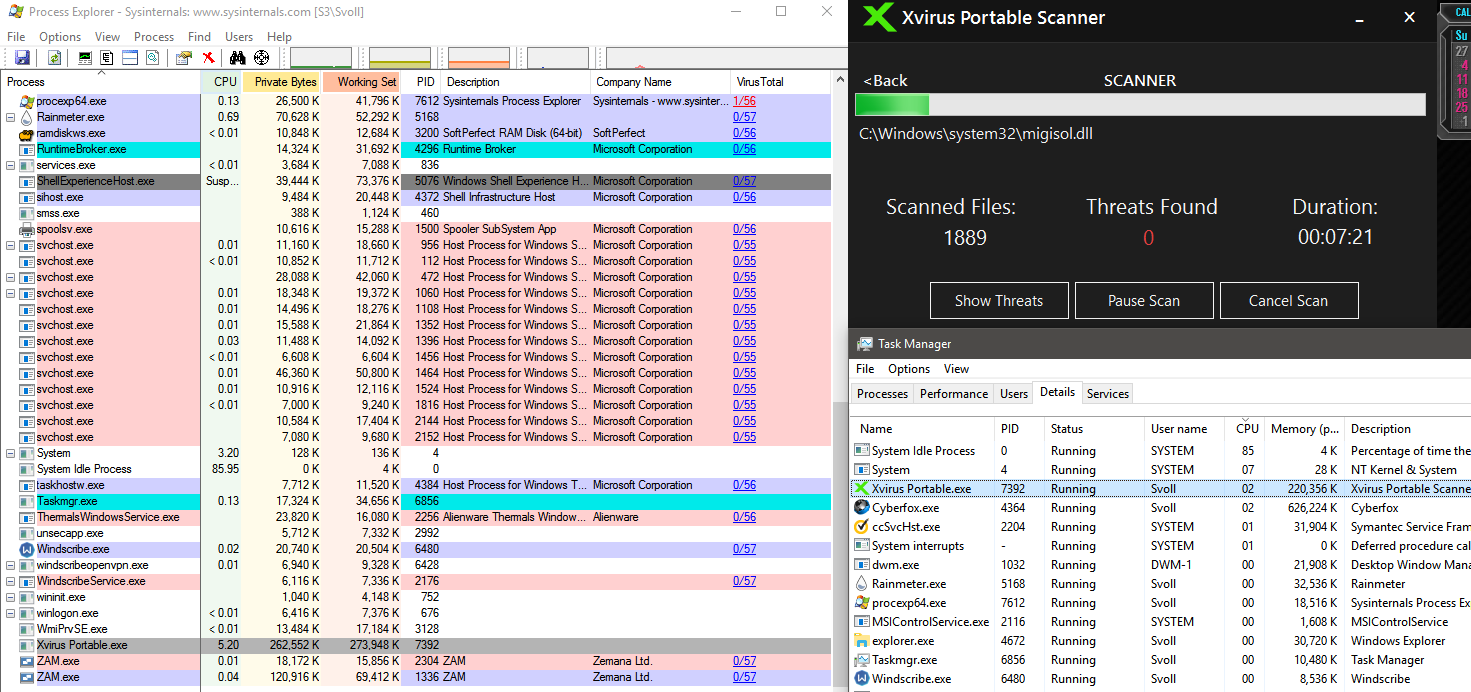Sort by the Private Bytes column header

tap(285, 82)
